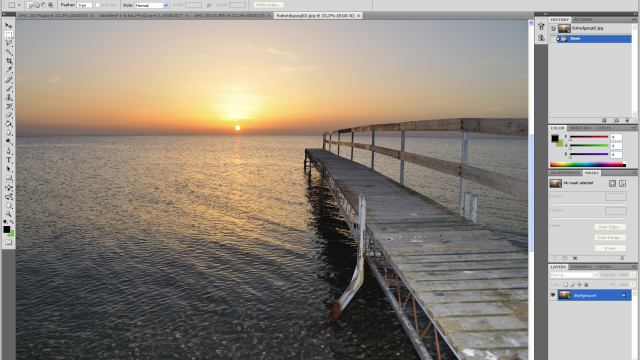640x360 pixels.
Task: Click Add to Selection mode icon
Action: [37, 5]
